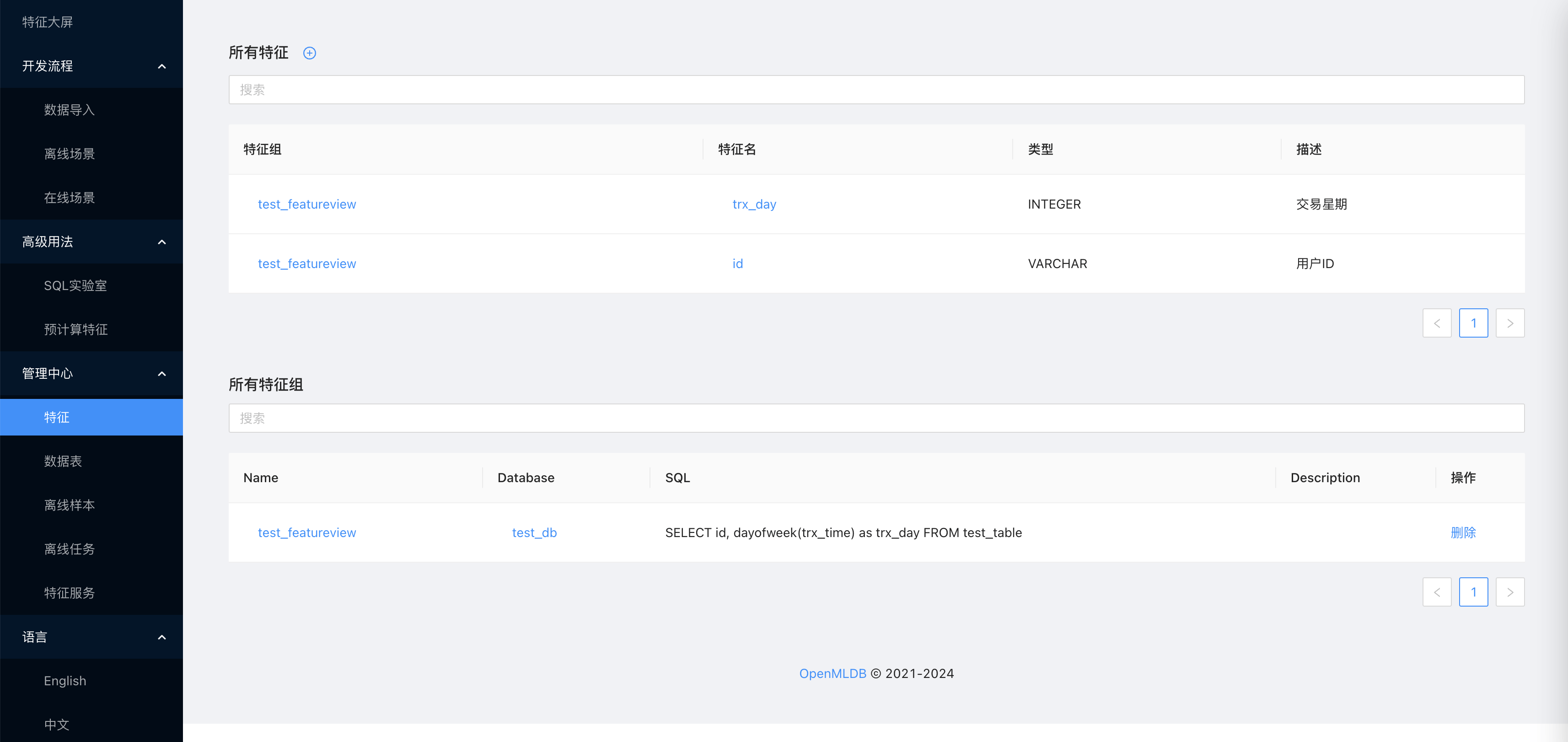Go to previous page of features table

click(1437, 323)
